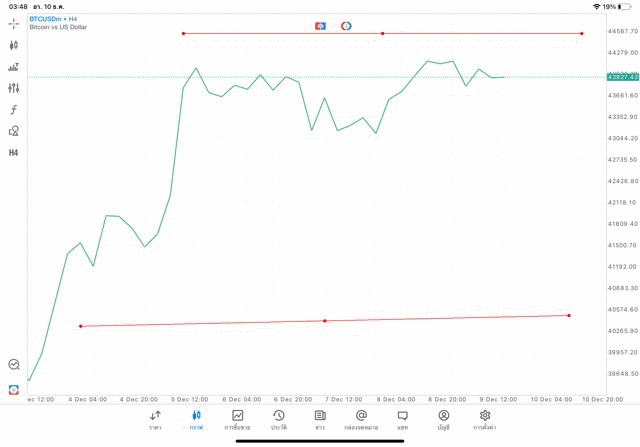This screenshot has height=447, width=640.
Task: Select the current price label 43927.43
Action: 622,77
